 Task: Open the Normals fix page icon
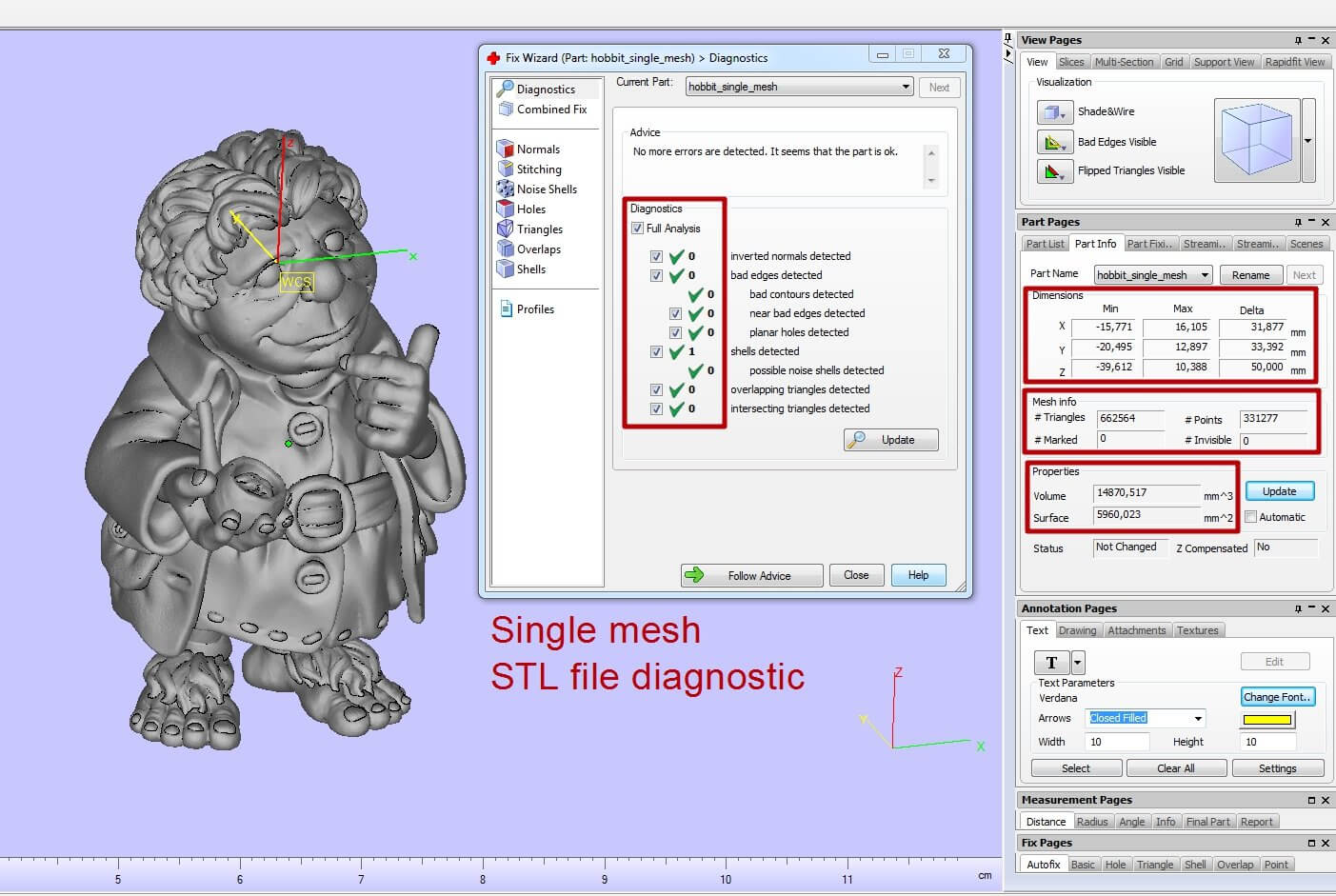coord(506,149)
